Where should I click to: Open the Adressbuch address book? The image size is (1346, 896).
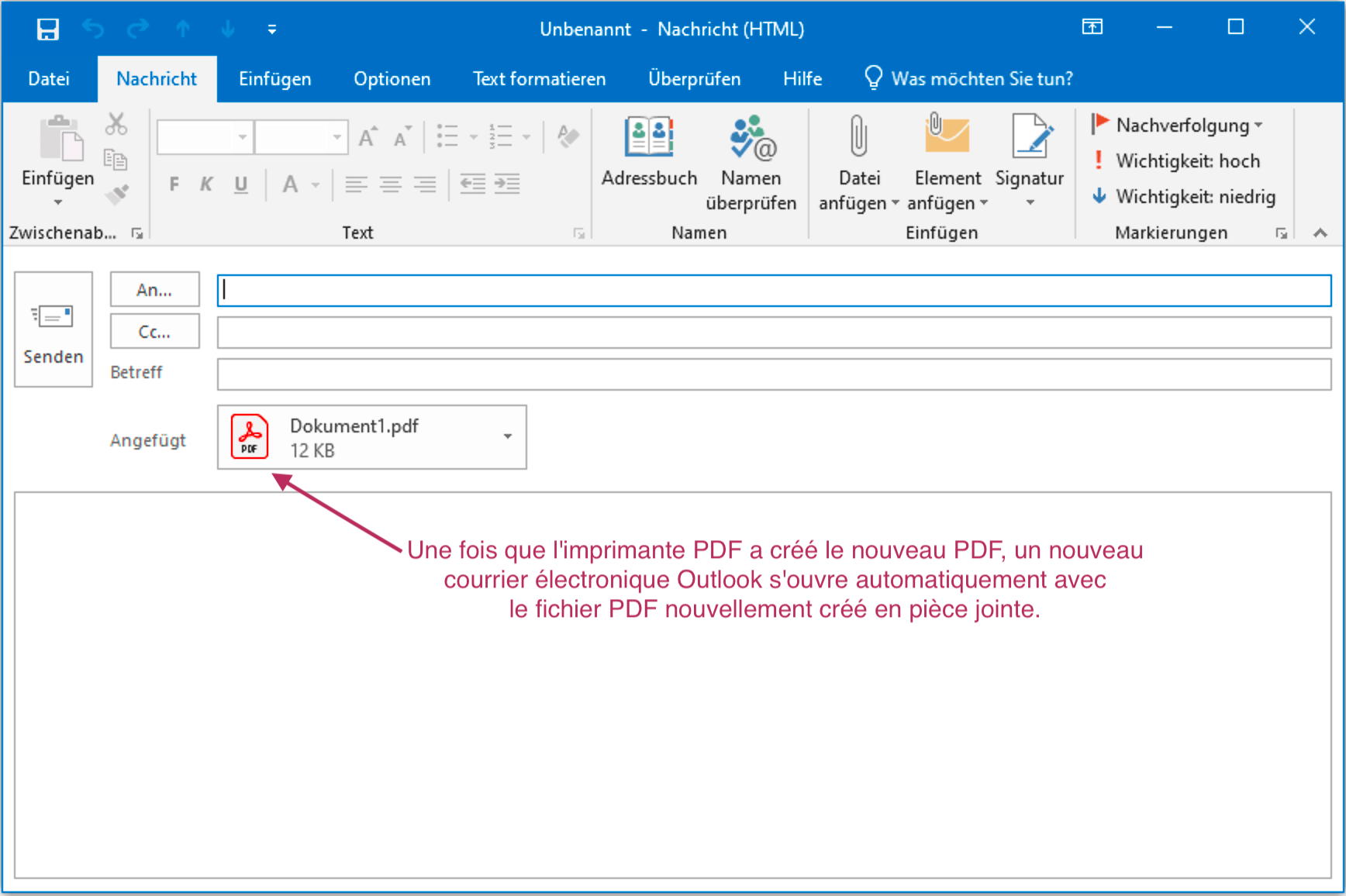pos(649,138)
